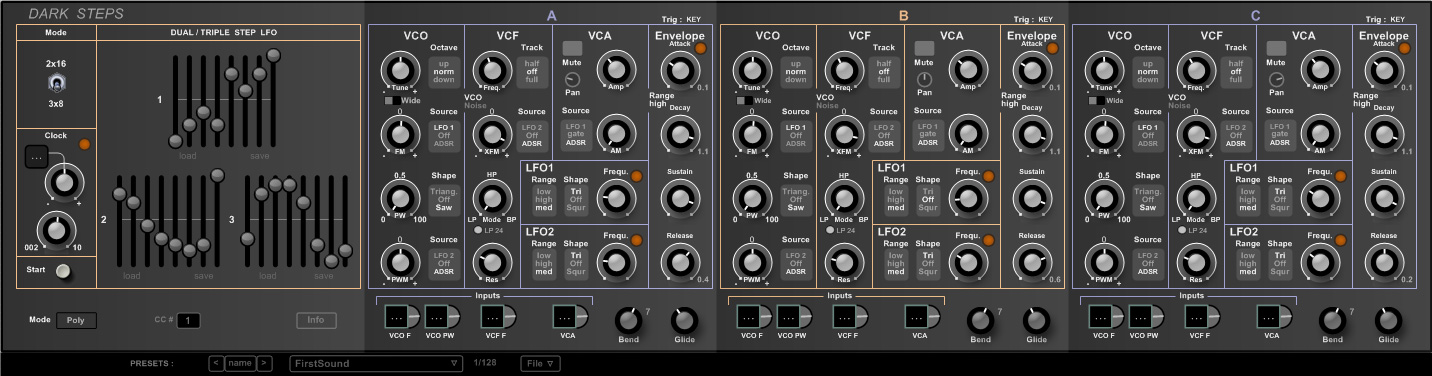
Task: Click 'save' under step LFO 1
Action: (x=259, y=155)
